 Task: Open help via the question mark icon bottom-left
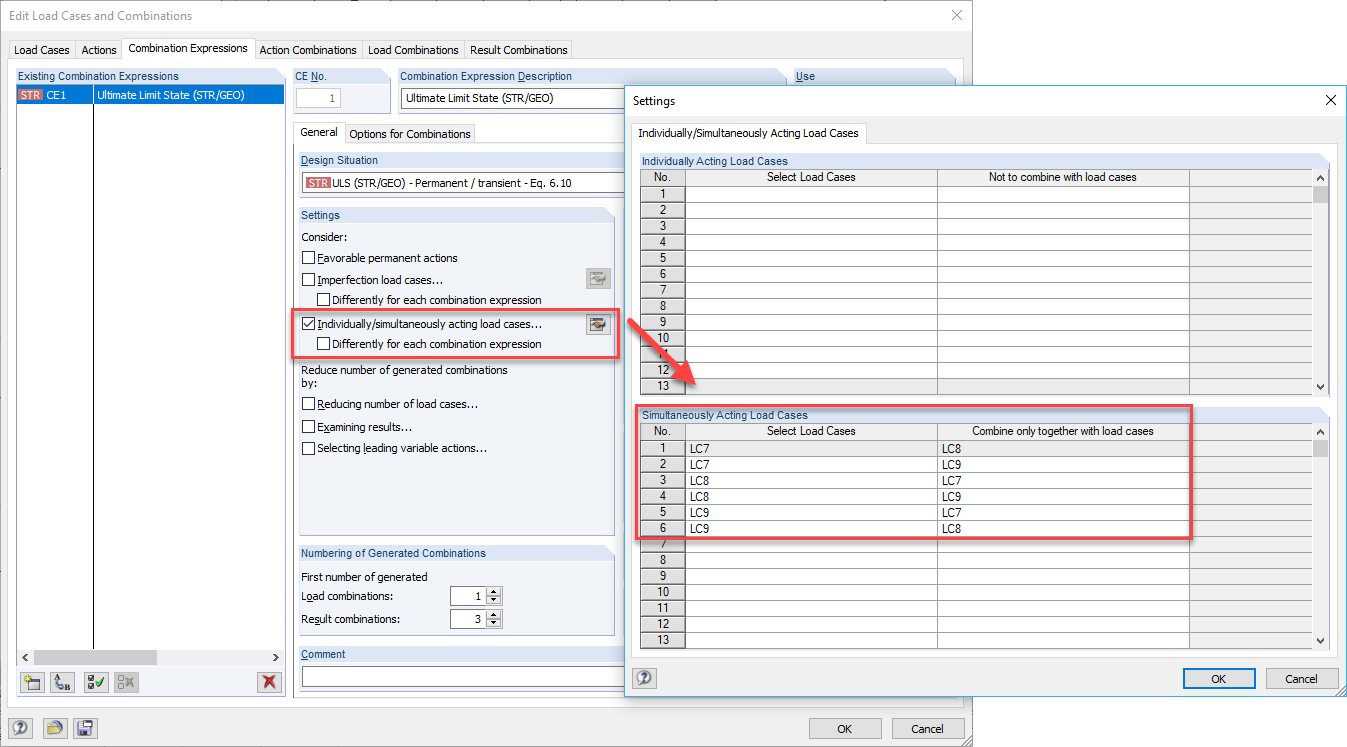(20, 728)
